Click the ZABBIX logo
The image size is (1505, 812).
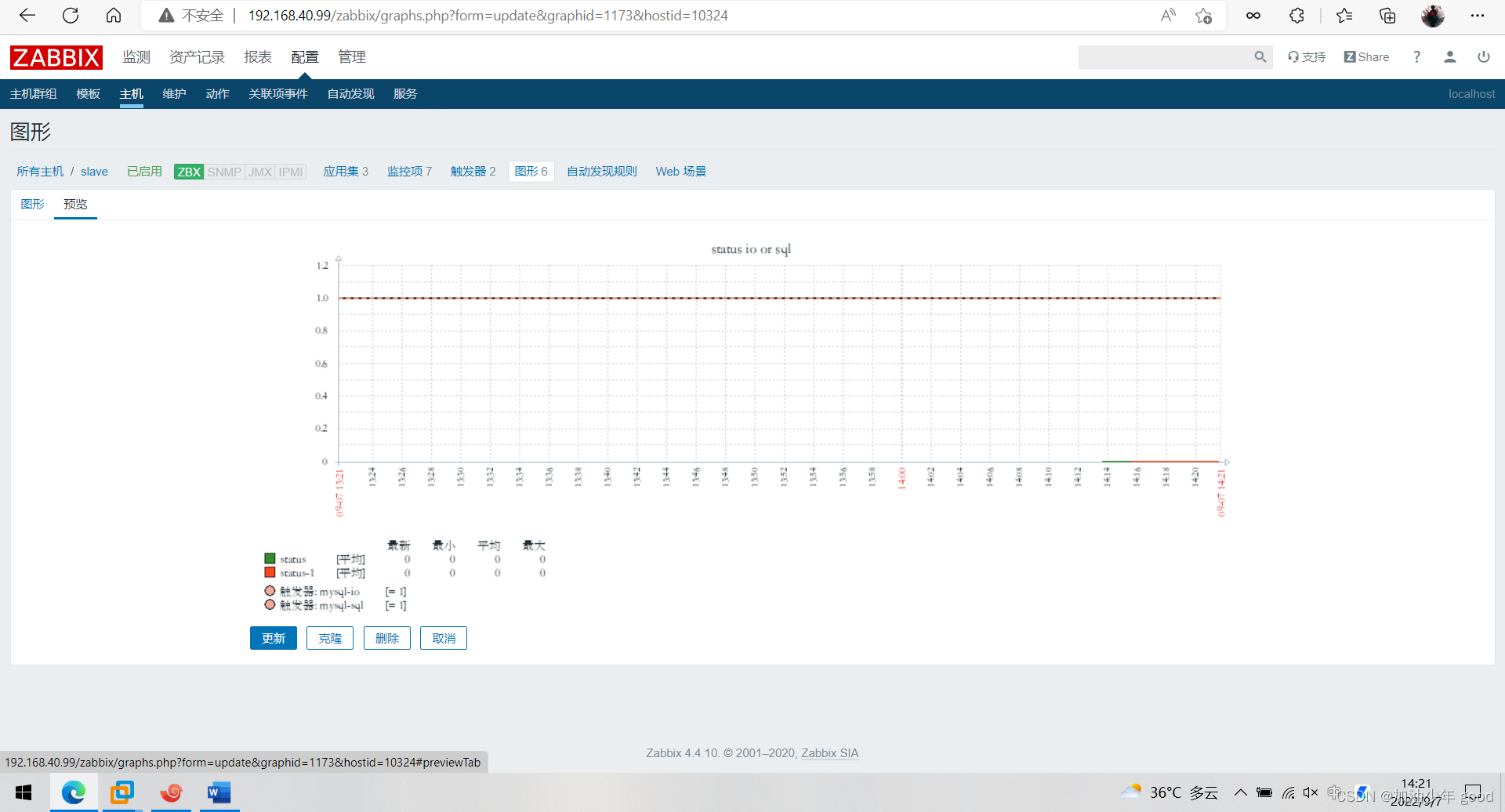tap(56, 57)
